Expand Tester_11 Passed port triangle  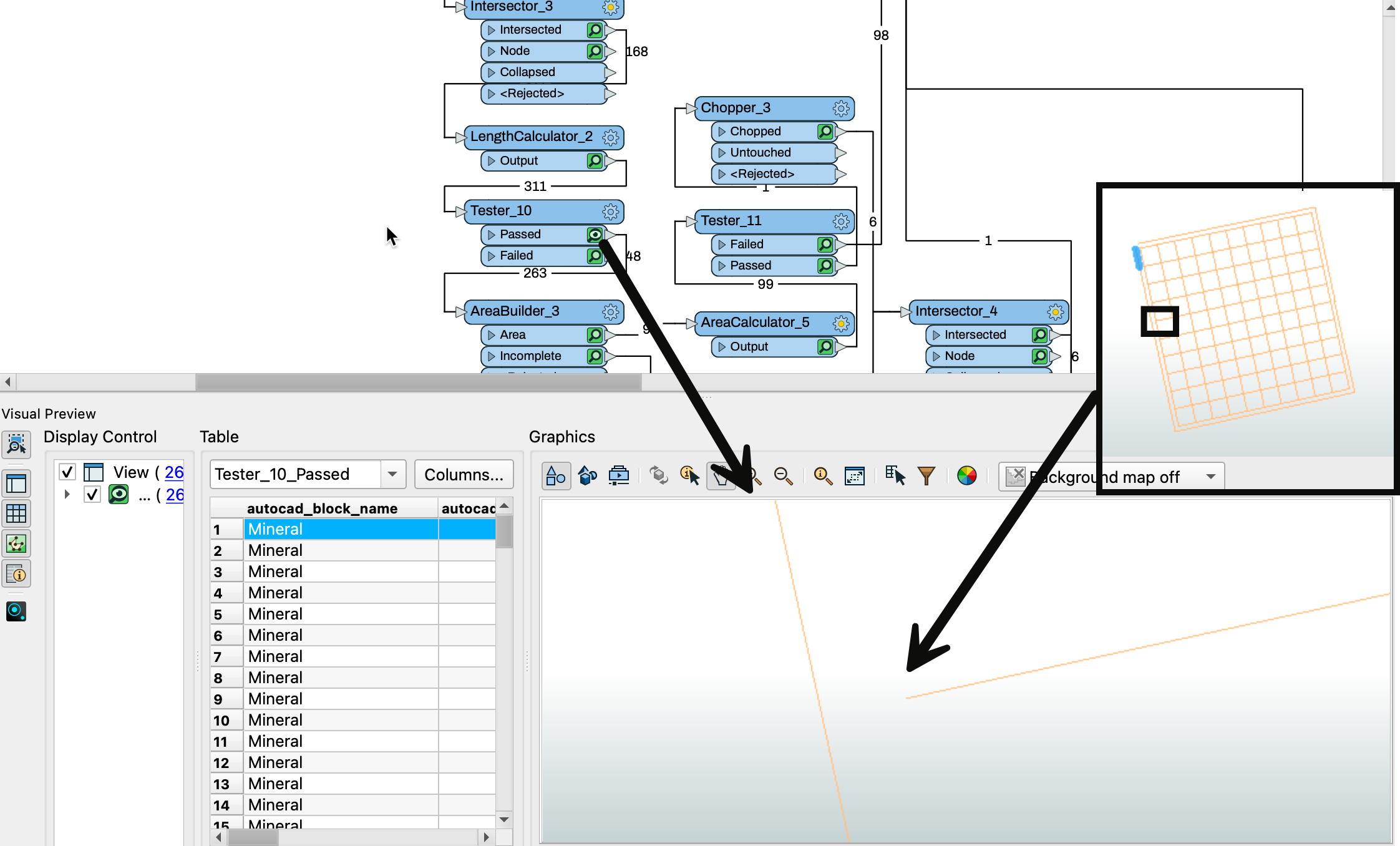[722, 266]
